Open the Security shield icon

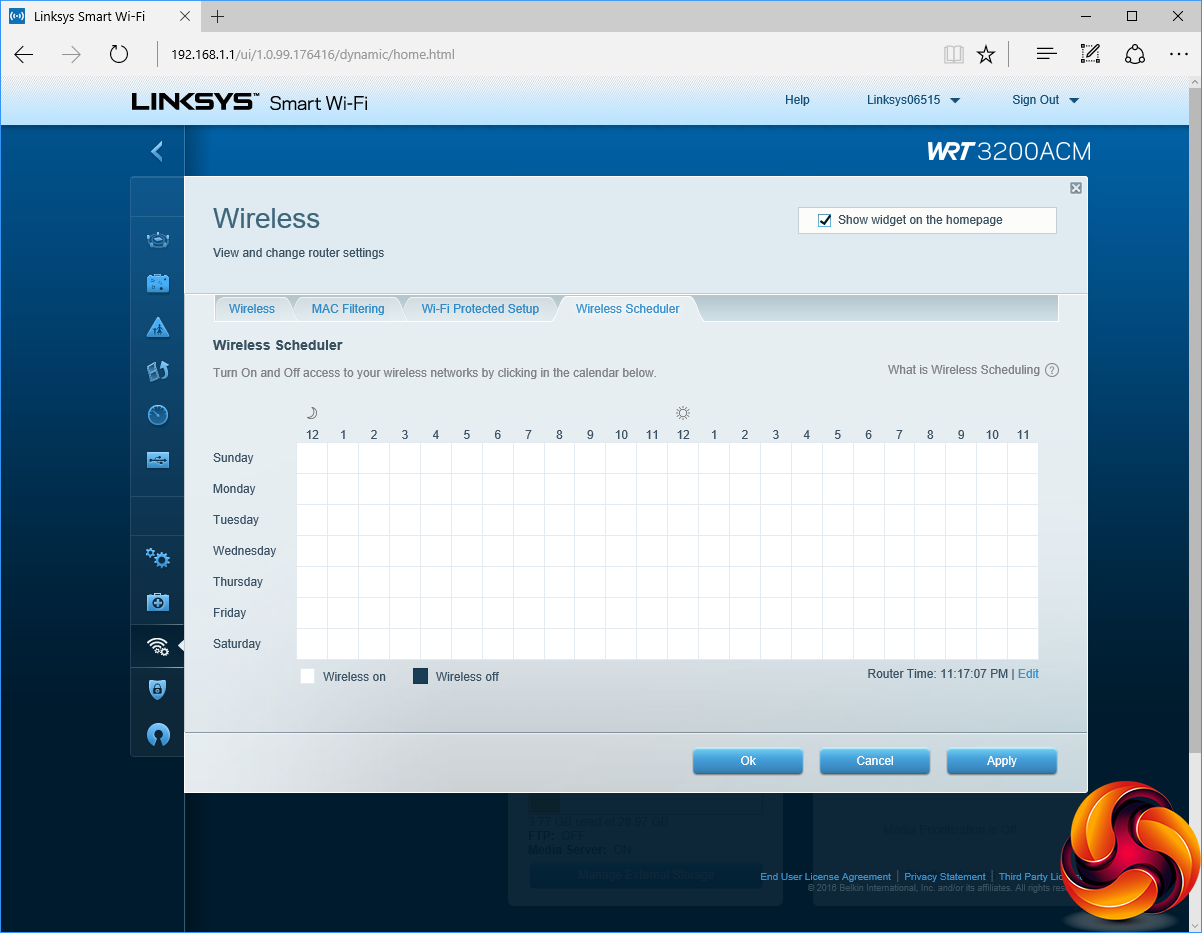point(157,690)
